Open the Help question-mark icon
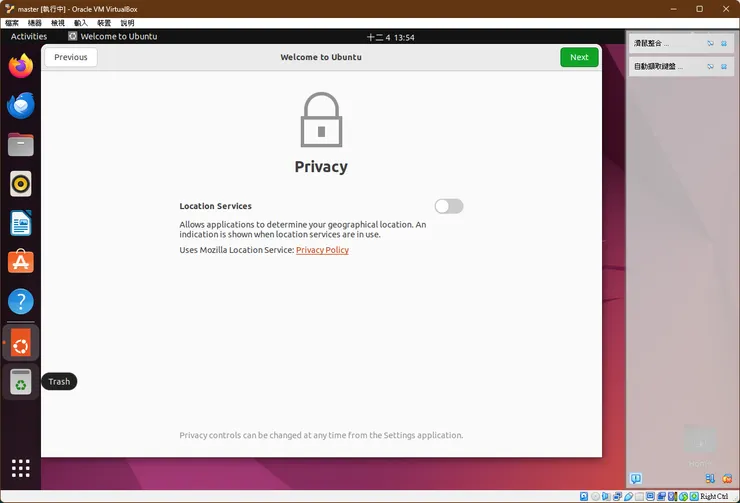 coord(21,301)
